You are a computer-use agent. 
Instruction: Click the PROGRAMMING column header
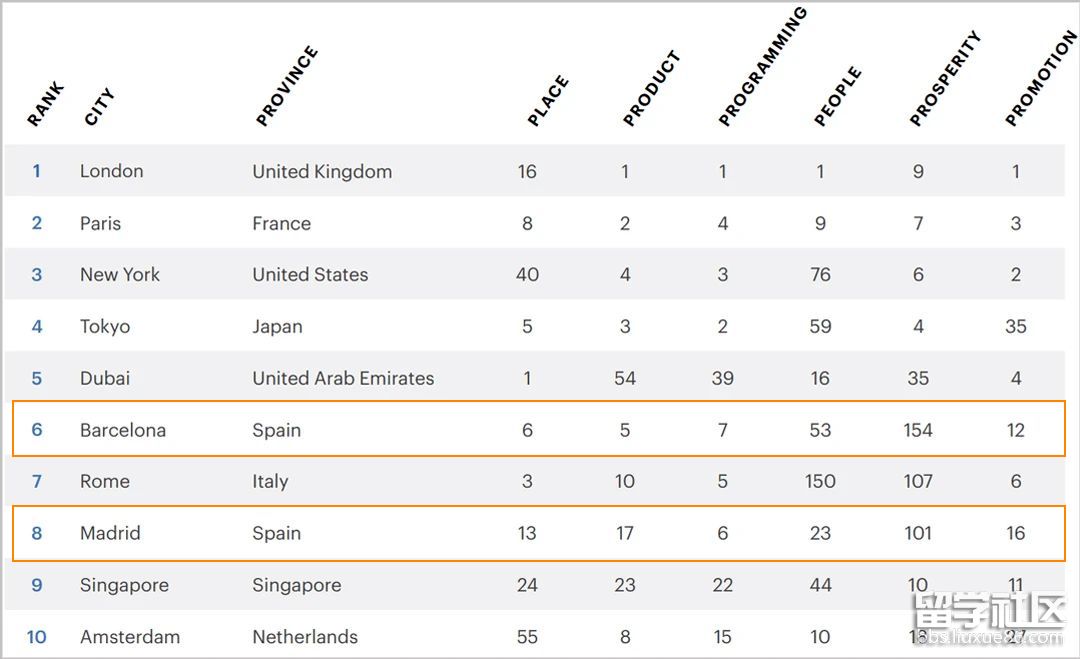(762, 68)
